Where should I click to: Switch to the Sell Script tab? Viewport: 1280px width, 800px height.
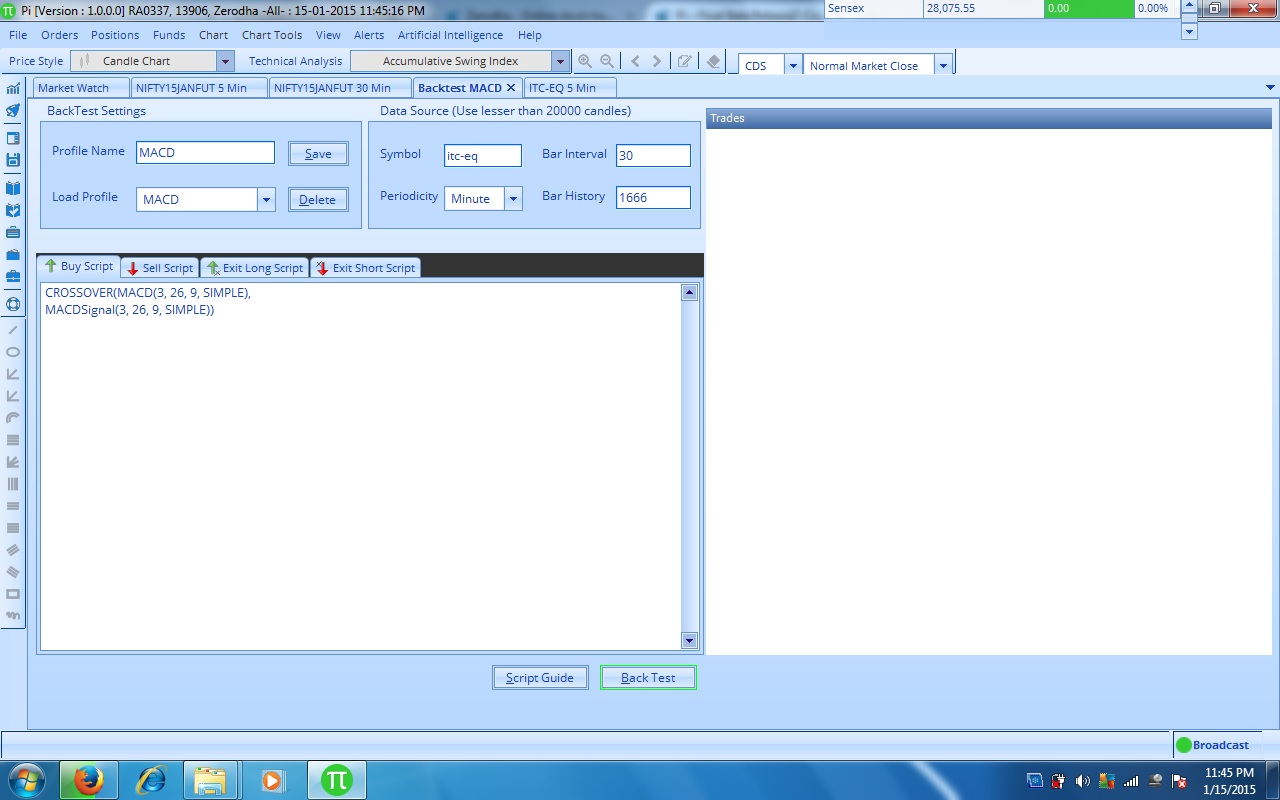160,268
